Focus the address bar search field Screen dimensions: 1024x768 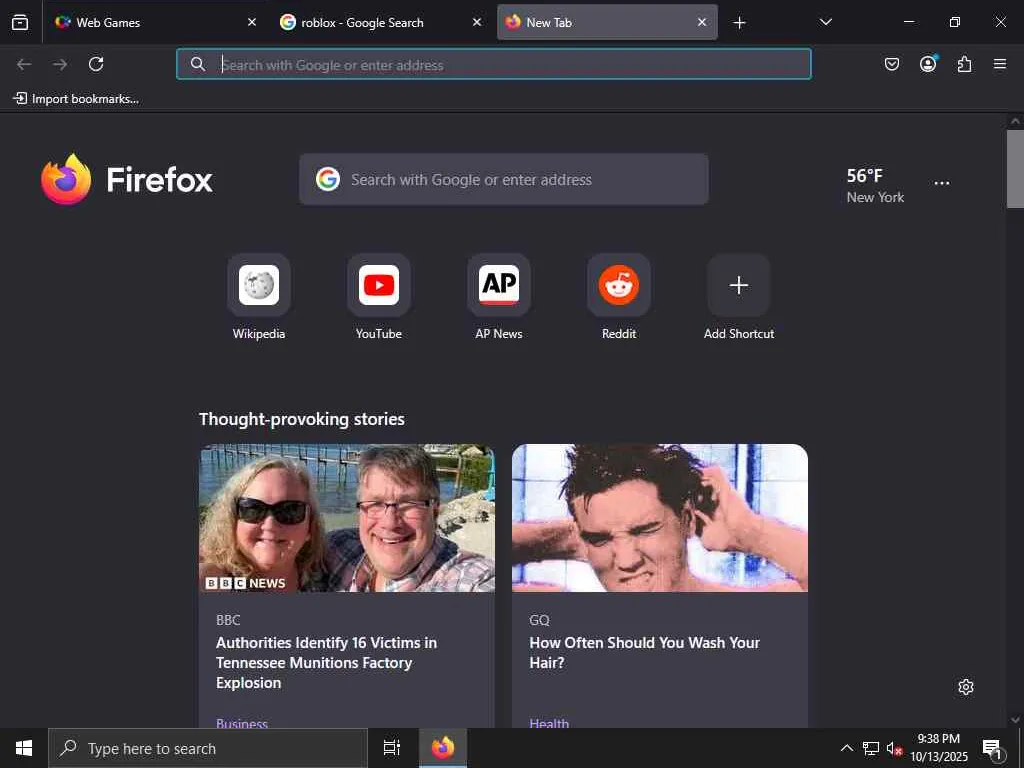[x=494, y=64]
